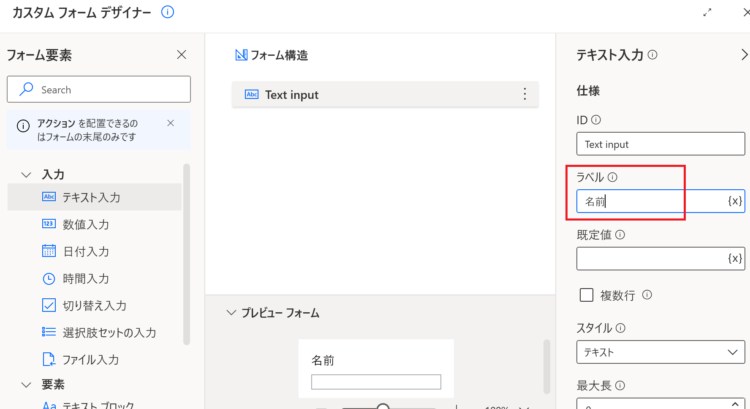The height and width of the screenshot is (409, 750).
Task: Select the テキスト入力 element
Action: coord(95,197)
